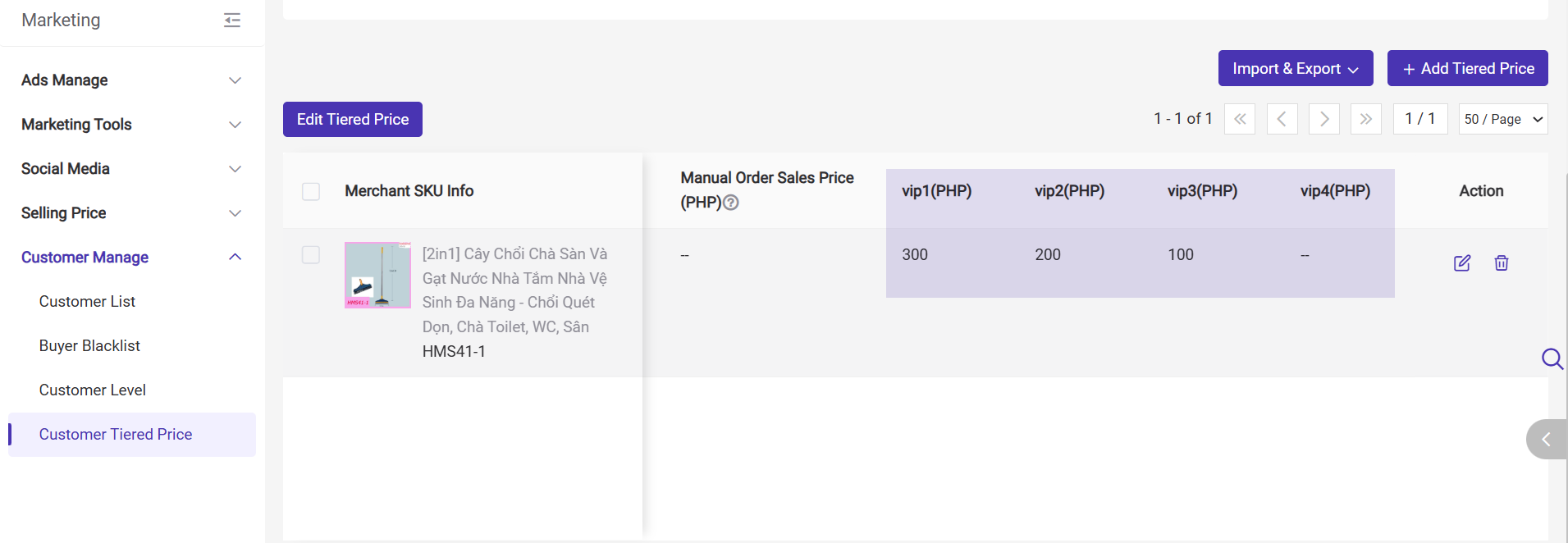The height and width of the screenshot is (543, 1568).
Task: Open Buyer Blacklist in the sidebar
Action: [89, 346]
